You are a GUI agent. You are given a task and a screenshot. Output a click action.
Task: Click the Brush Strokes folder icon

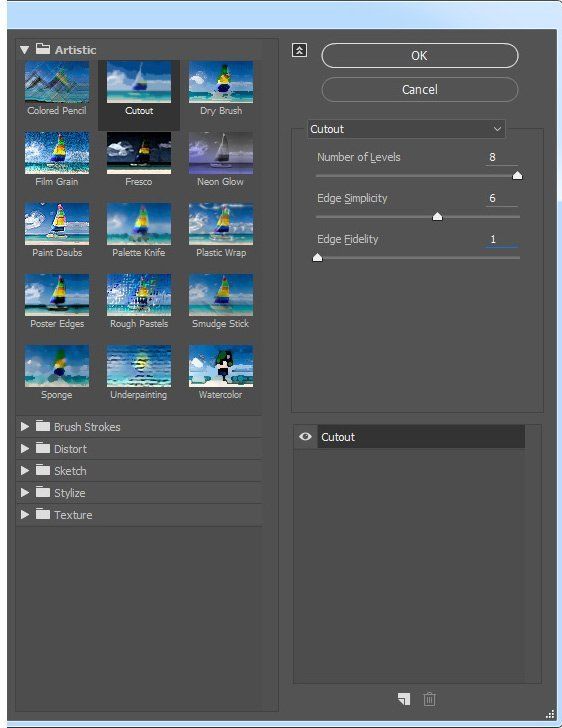pyautogui.click(x=43, y=426)
